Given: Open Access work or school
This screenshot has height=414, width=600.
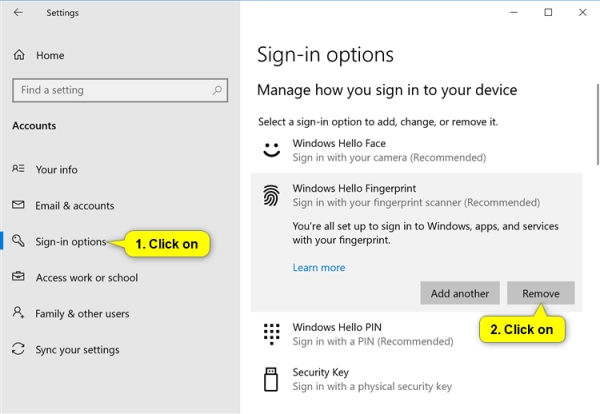Looking at the screenshot, I should pos(87,278).
